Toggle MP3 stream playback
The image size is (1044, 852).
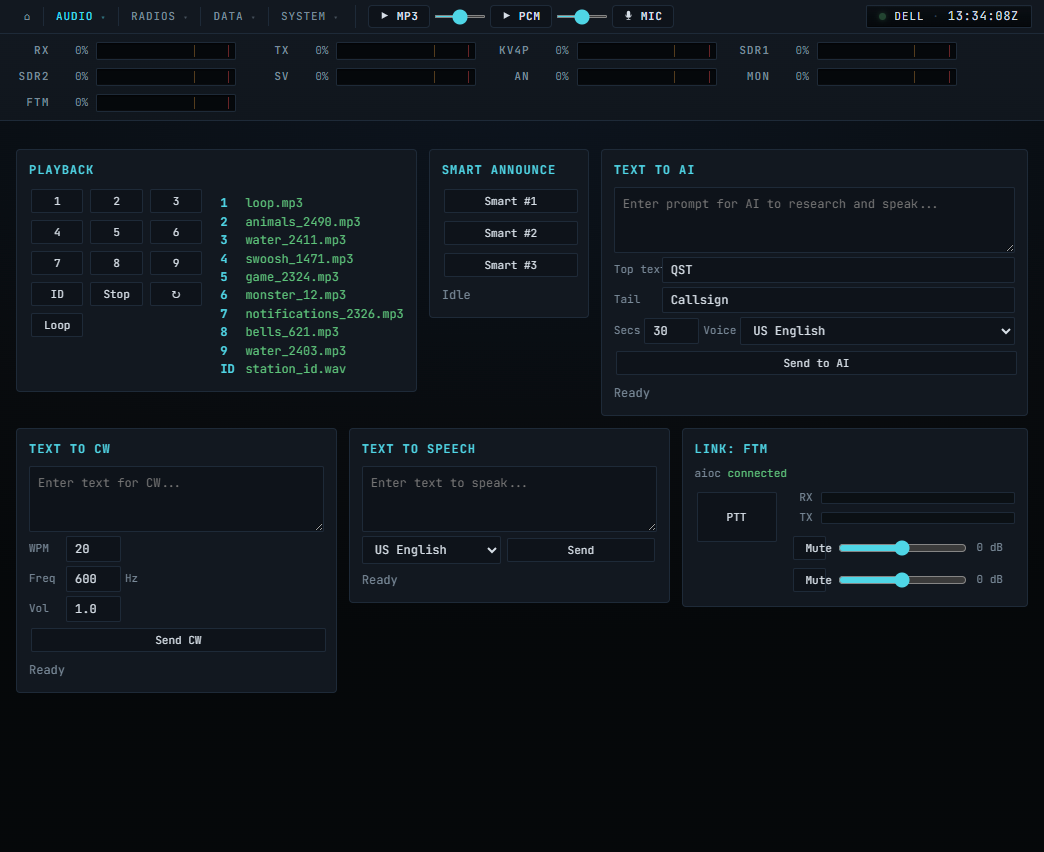click(399, 16)
